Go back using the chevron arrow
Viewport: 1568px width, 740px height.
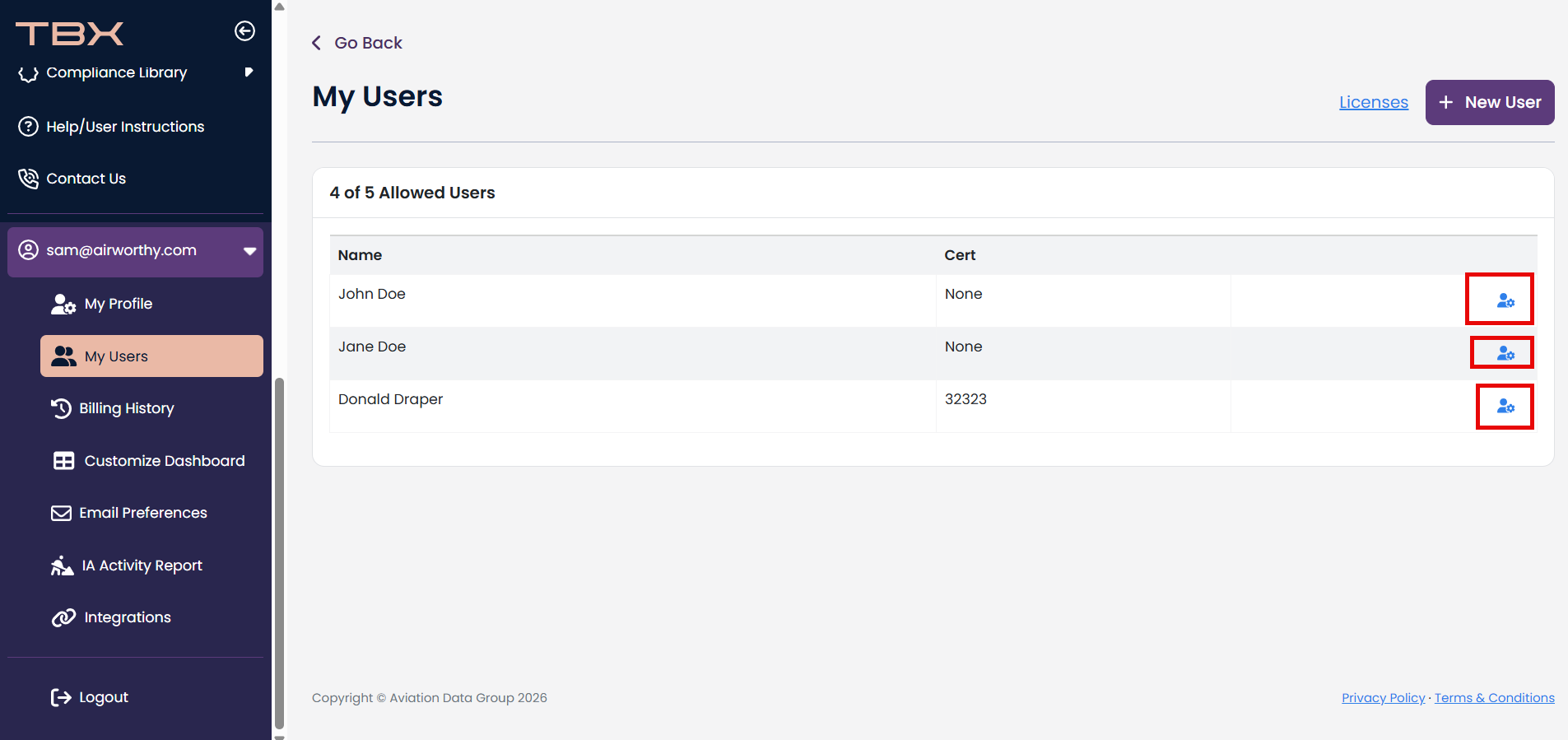click(317, 43)
